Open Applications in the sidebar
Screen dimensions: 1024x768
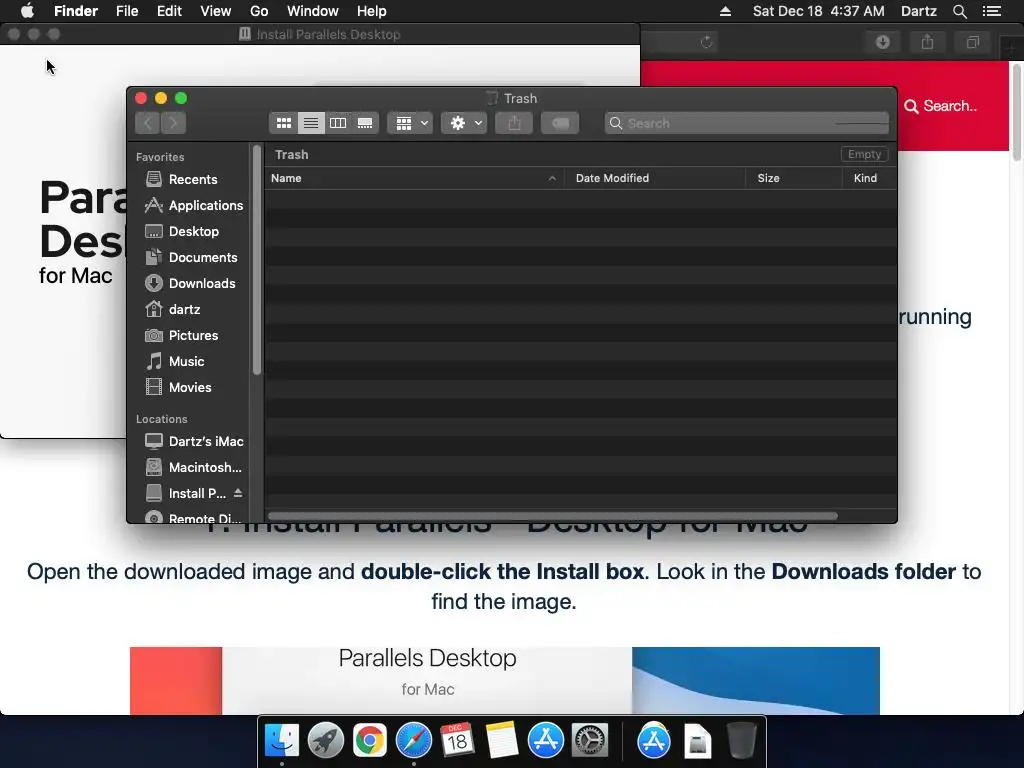pyautogui.click(x=193, y=205)
